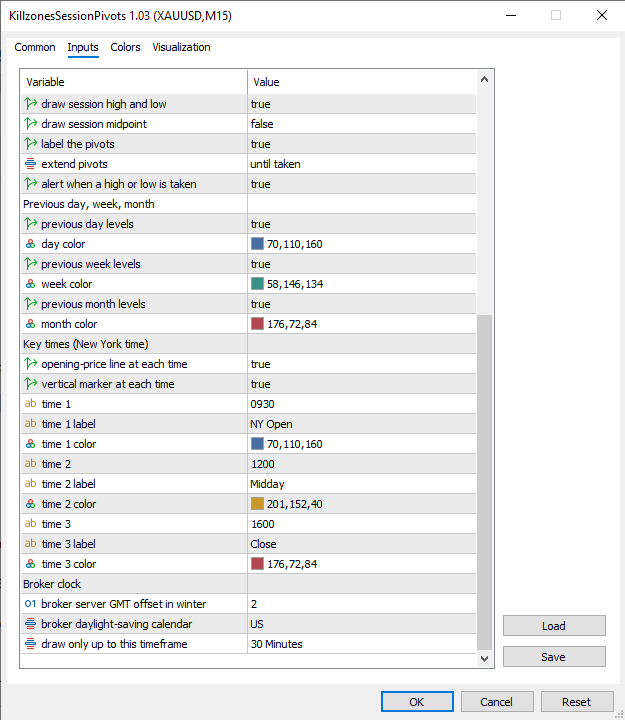The height and width of the screenshot is (720, 625).
Task: Click the color icon beside 'week color'
Action: [x=30, y=284]
